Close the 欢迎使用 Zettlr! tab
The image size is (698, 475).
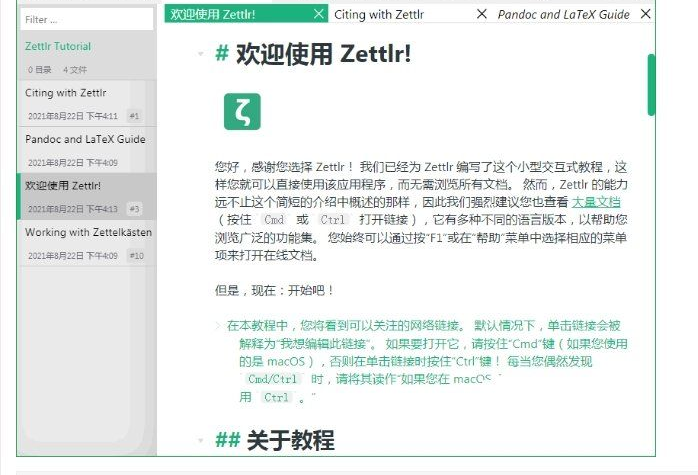point(319,14)
